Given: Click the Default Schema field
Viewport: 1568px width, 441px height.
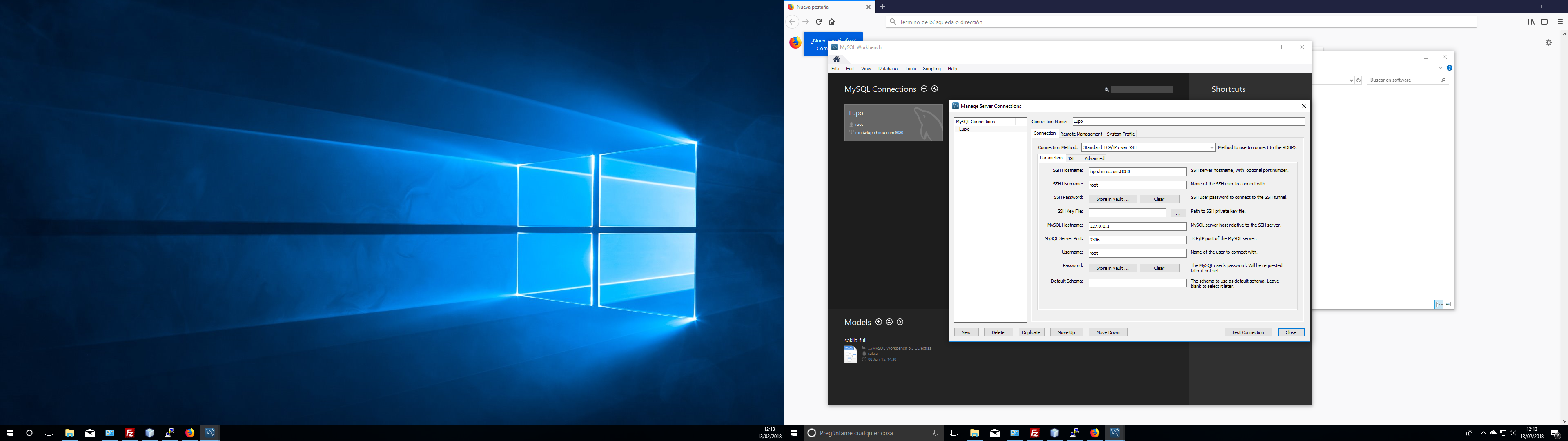Looking at the screenshot, I should [1137, 283].
